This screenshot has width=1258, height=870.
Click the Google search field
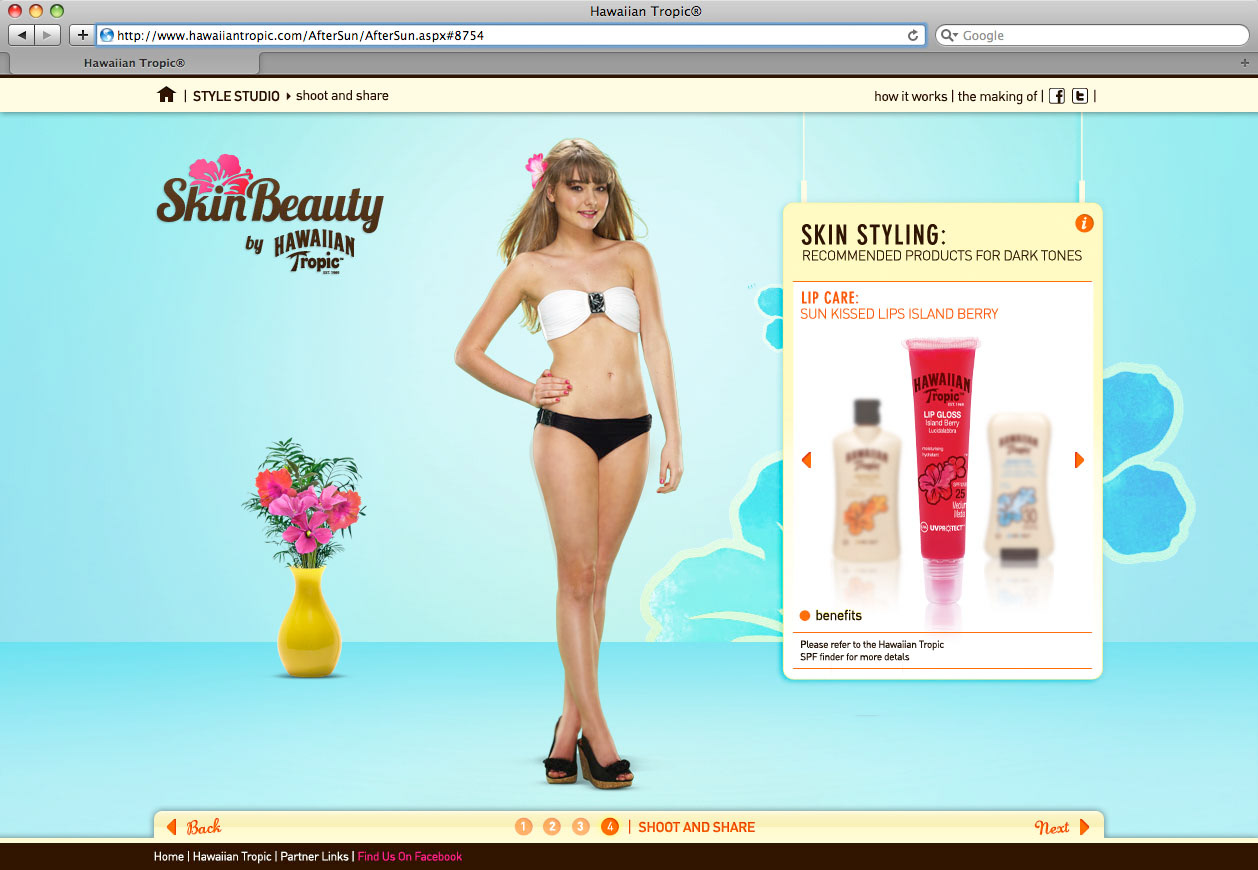pyautogui.click(x=1092, y=35)
